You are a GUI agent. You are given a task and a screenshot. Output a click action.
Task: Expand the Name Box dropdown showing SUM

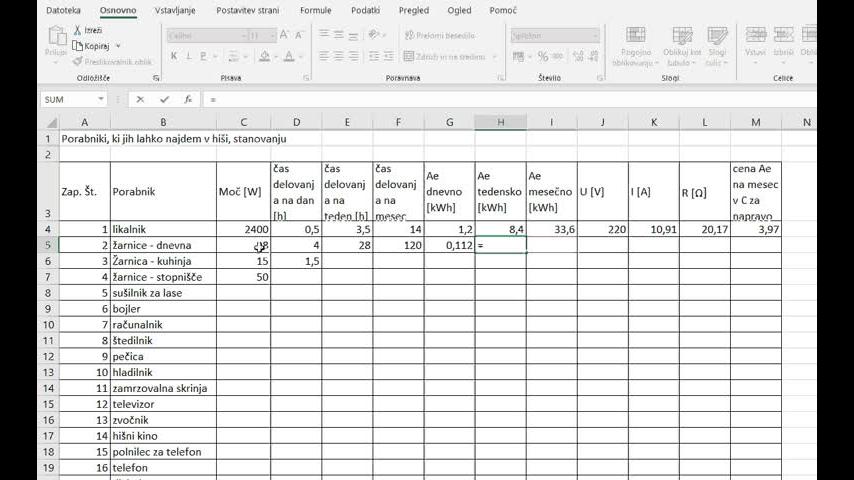101,100
